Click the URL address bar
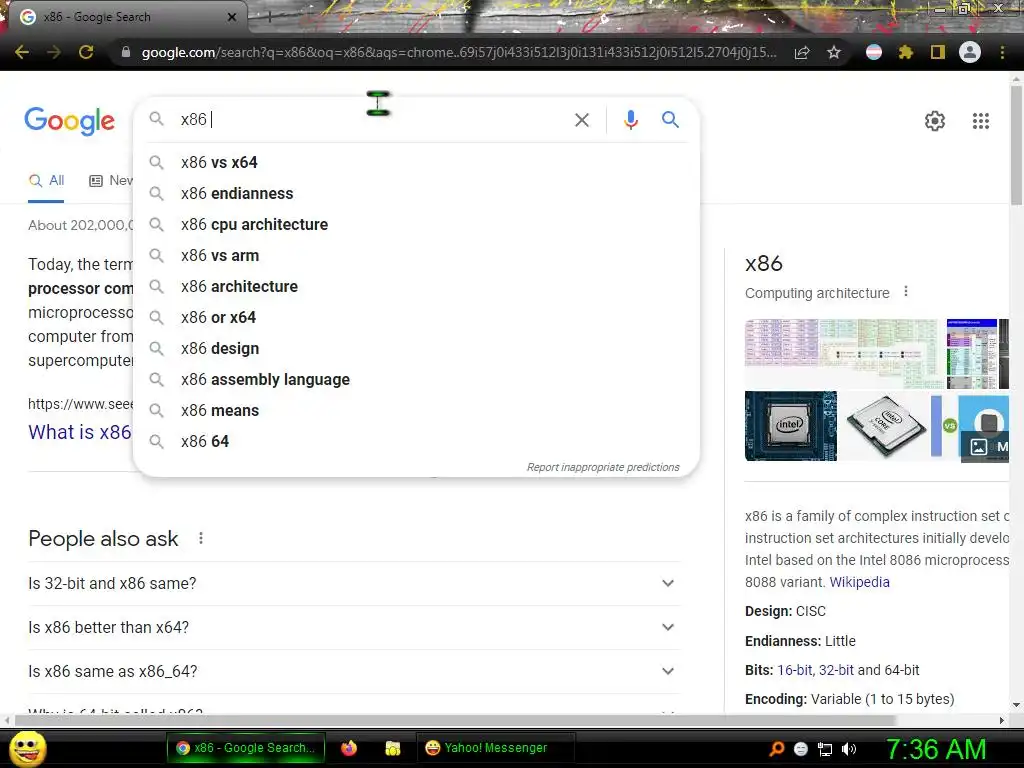This screenshot has width=1024, height=768. pyautogui.click(x=459, y=52)
